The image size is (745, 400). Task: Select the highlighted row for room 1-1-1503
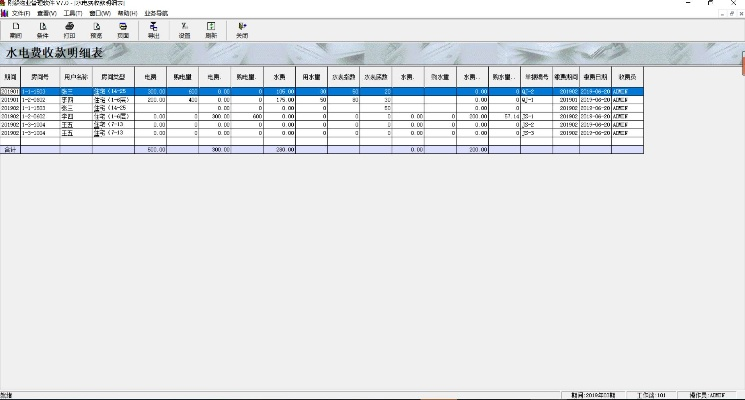click(x=40, y=92)
